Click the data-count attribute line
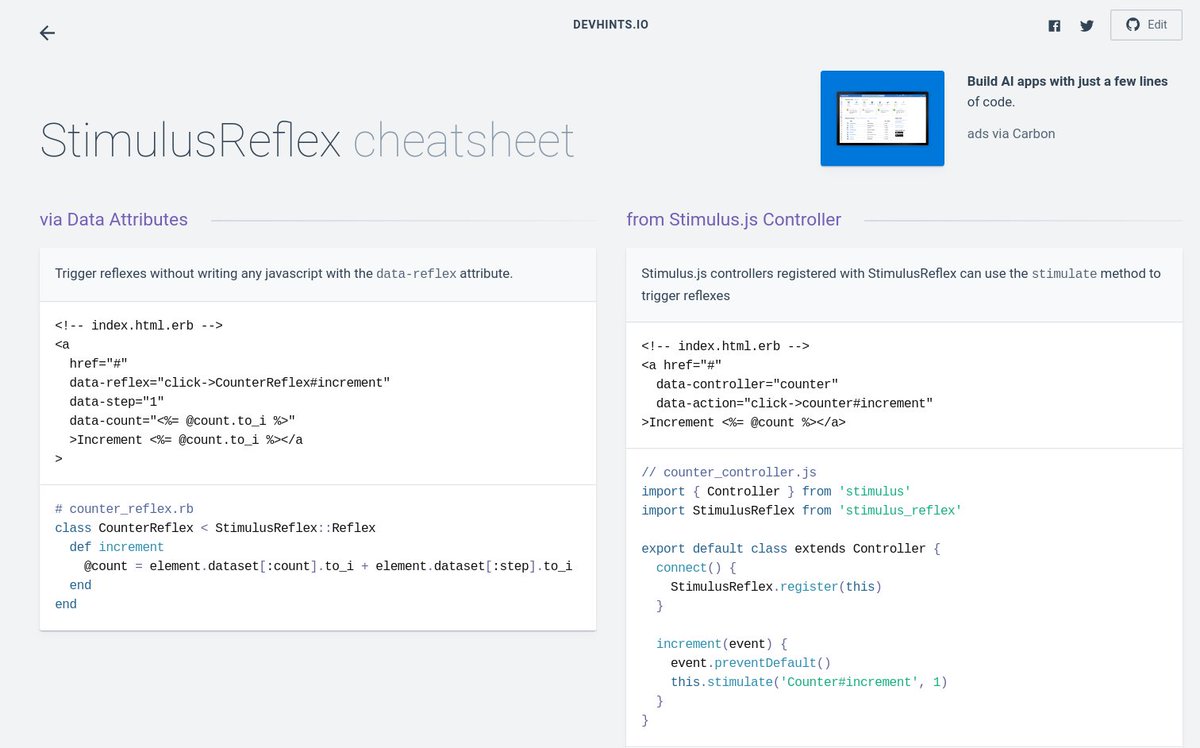The width and height of the screenshot is (1200, 748). [x=182, y=420]
